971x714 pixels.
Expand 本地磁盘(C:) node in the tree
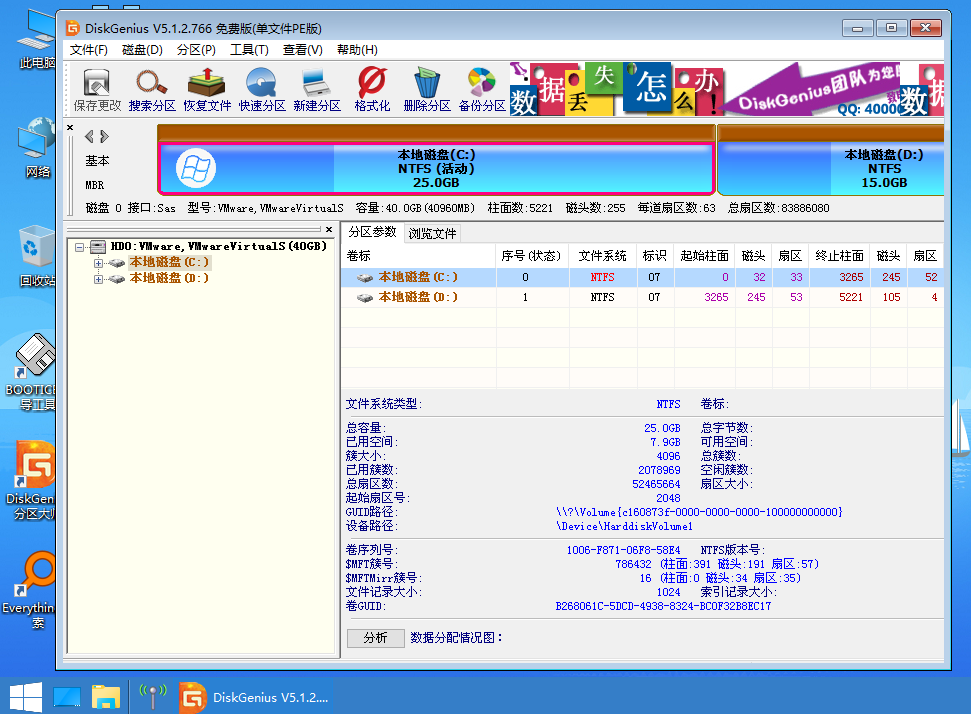pos(99,262)
